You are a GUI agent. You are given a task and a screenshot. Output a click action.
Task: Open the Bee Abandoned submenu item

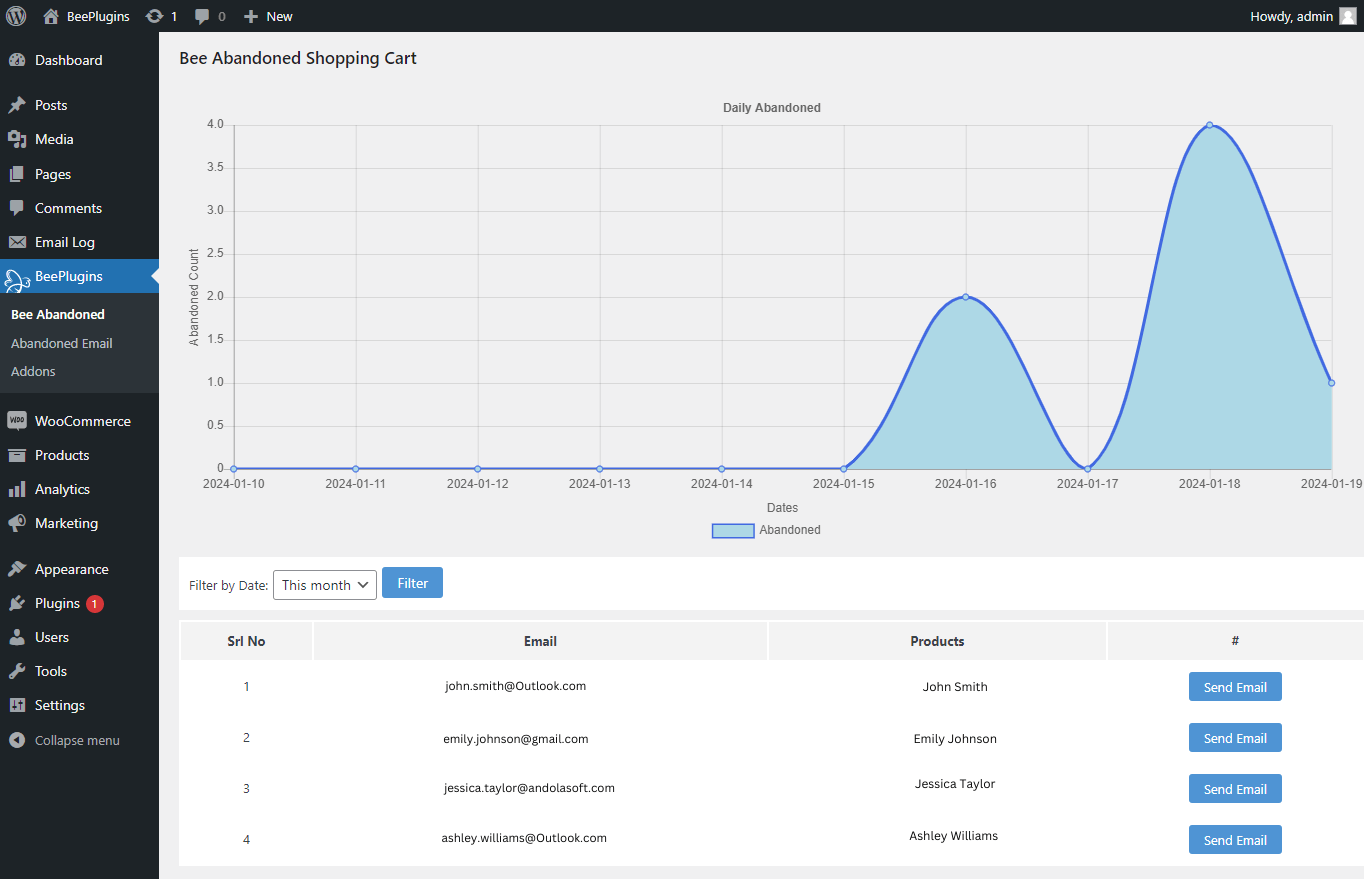(58, 314)
